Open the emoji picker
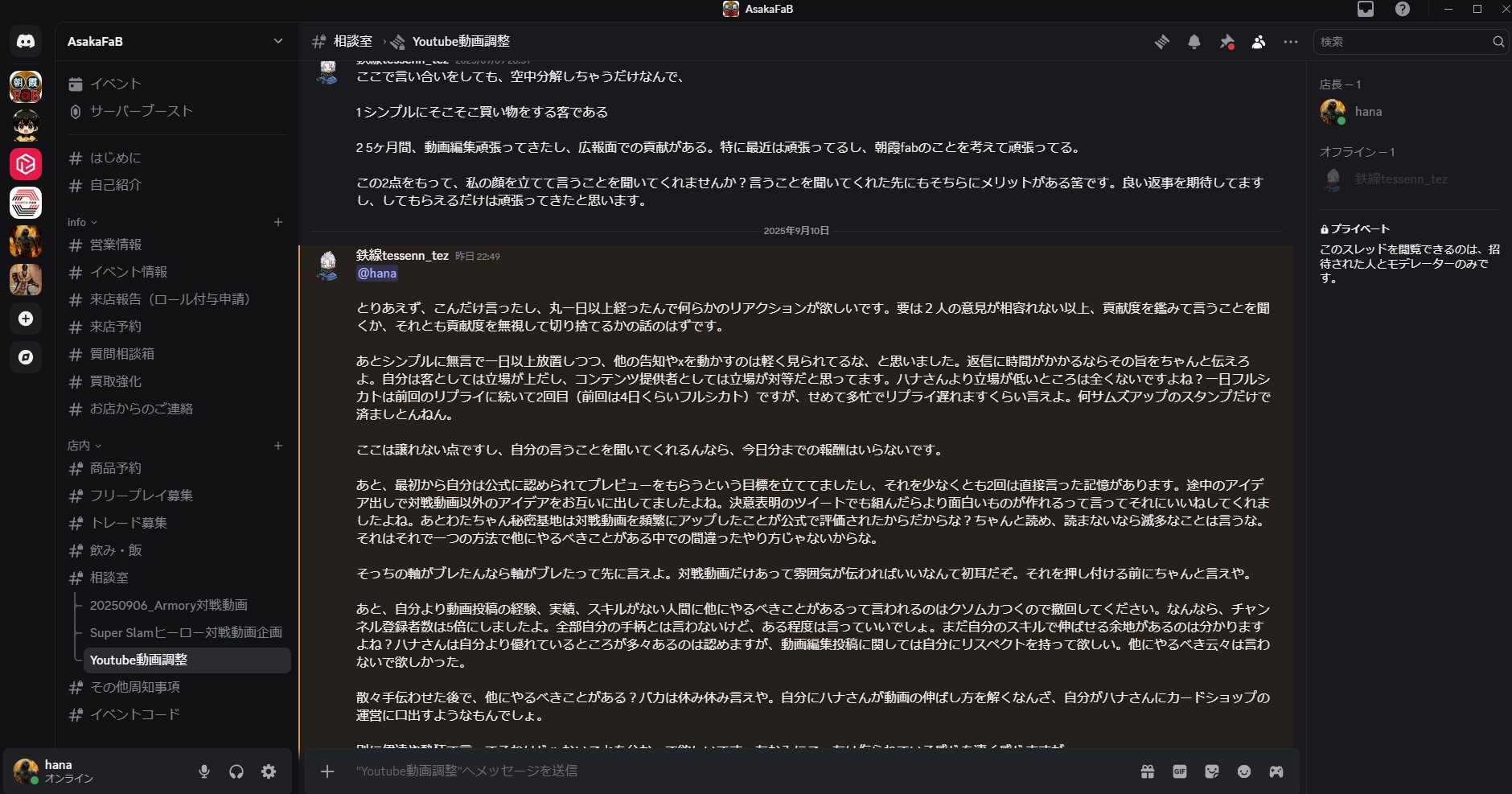1512x794 pixels. [1244, 771]
